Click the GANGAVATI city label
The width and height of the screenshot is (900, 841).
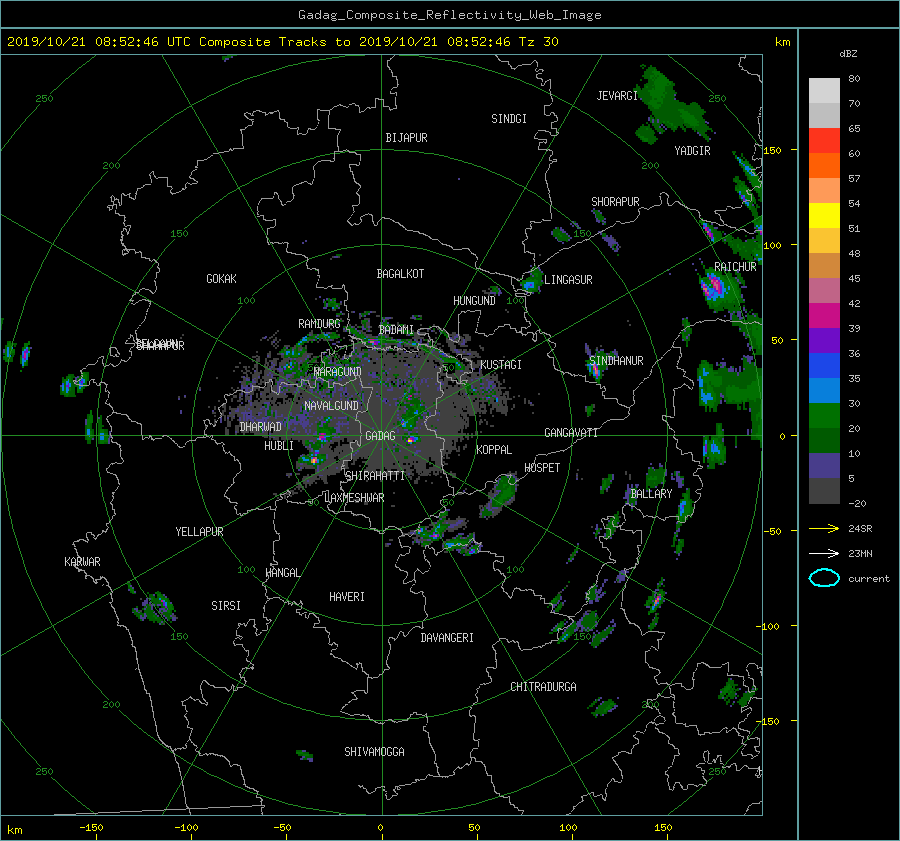571,433
